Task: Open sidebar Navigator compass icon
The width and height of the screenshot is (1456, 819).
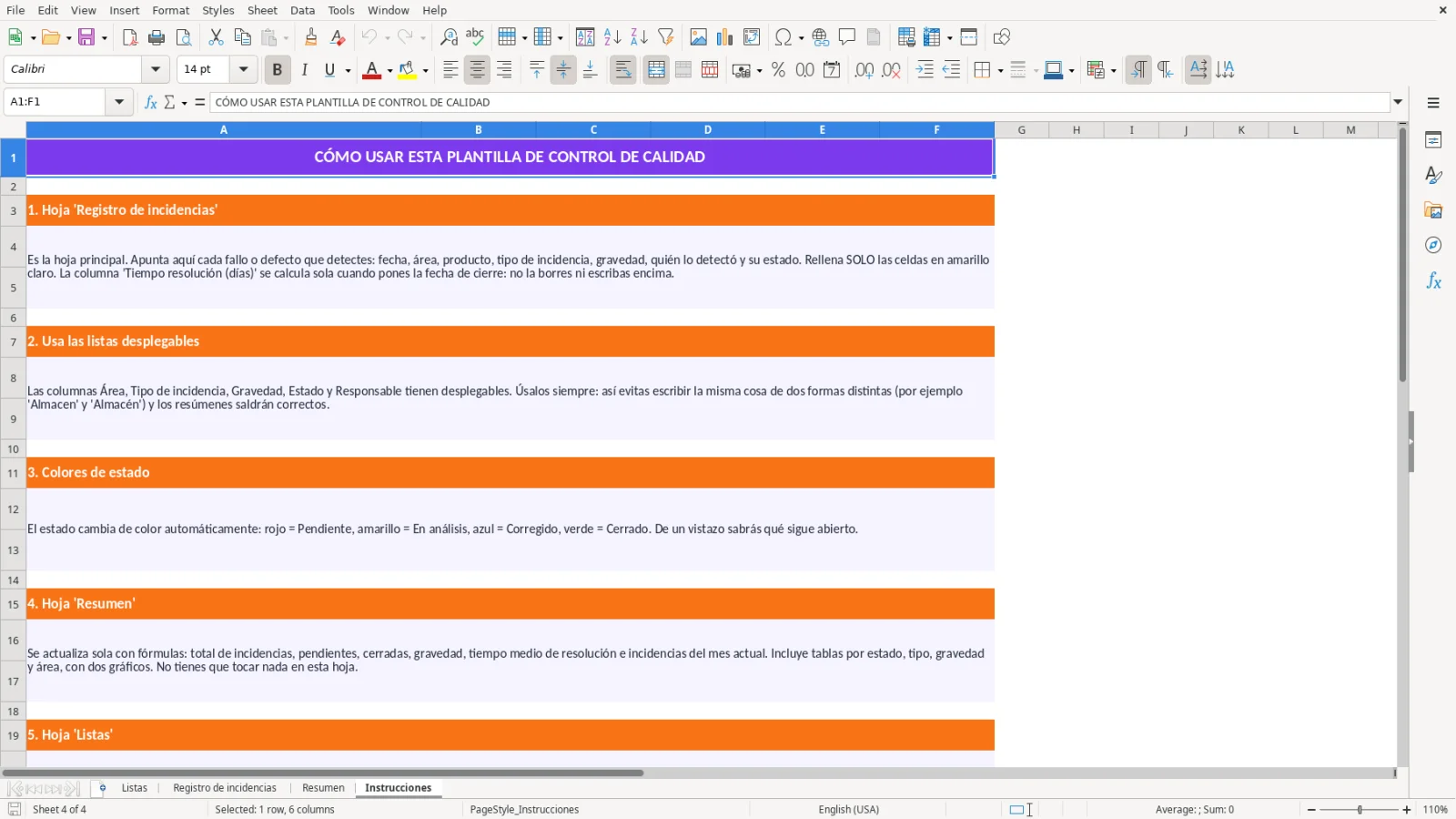Action: (x=1433, y=245)
